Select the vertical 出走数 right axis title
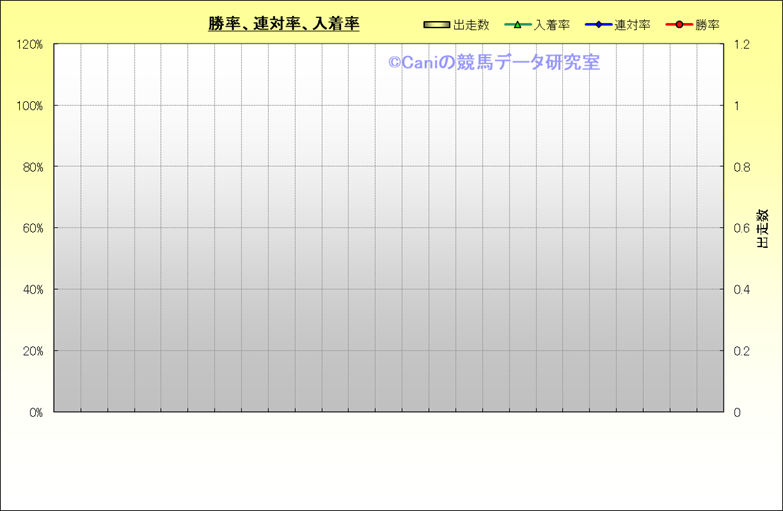The width and height of the screenshot is (783, 511). (762, 228)
